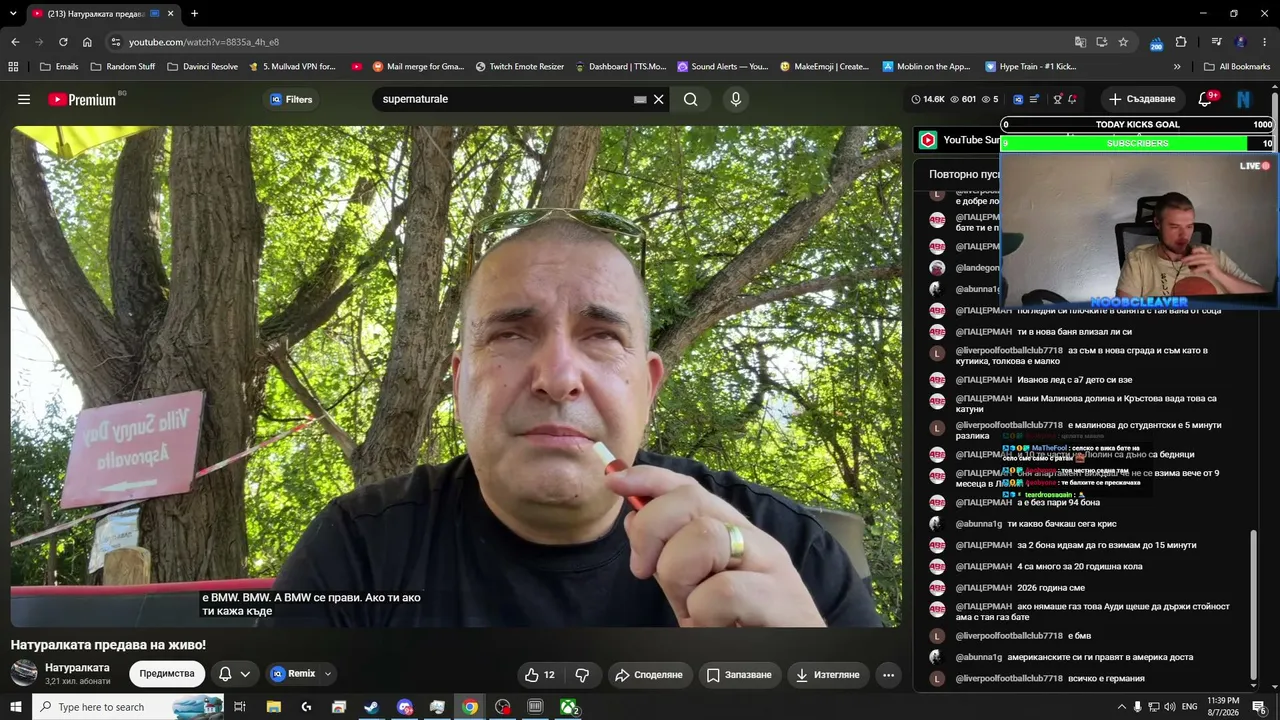Click the Създаване create button
Viewport: 1280px width, 720px height.
click(1142, 99)
